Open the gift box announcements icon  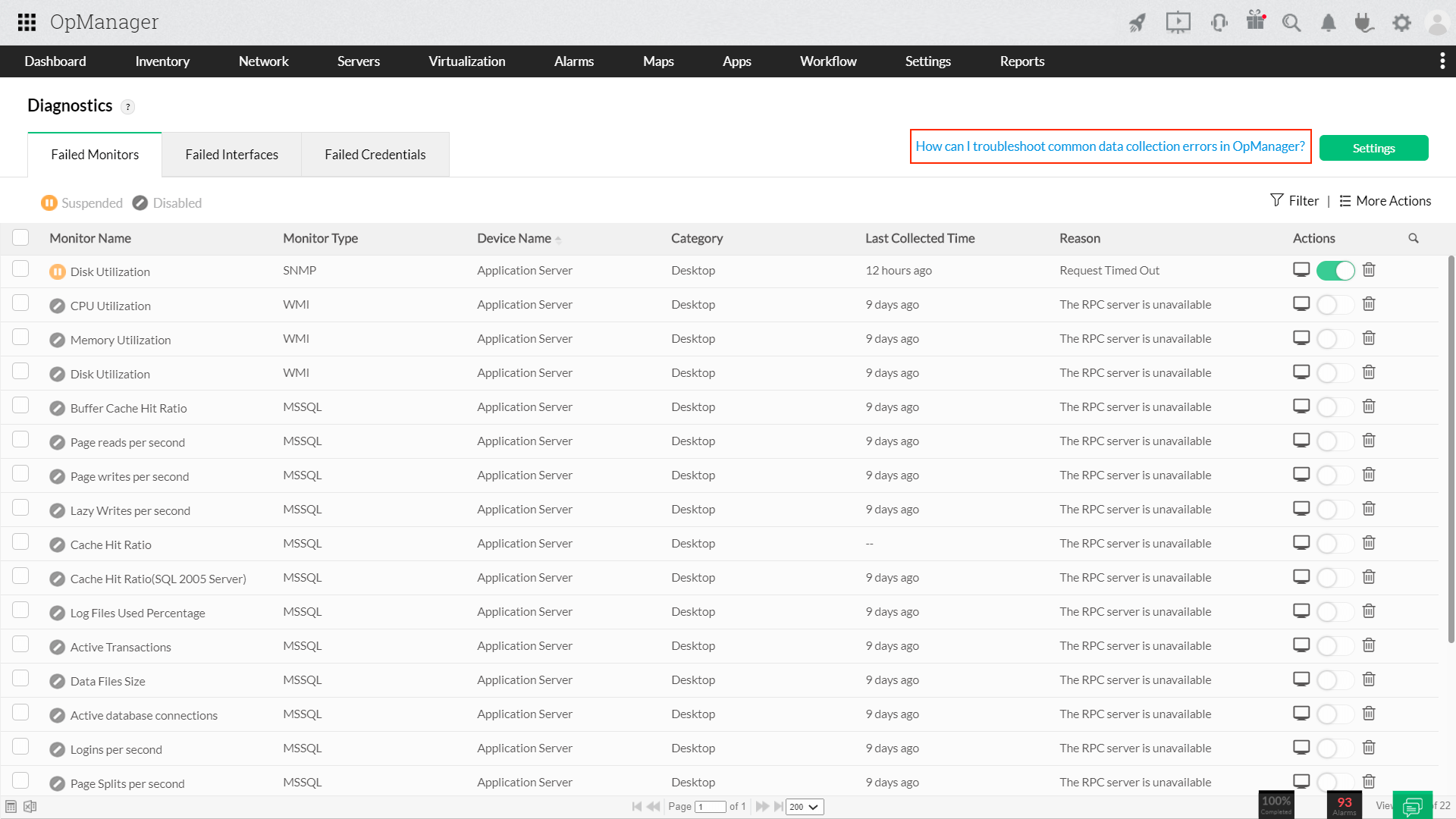tap(1256, 21)
